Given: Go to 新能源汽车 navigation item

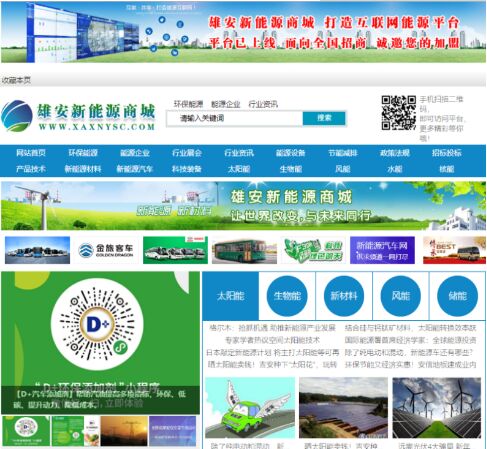Looking at the screenshot, I should 134,169.
